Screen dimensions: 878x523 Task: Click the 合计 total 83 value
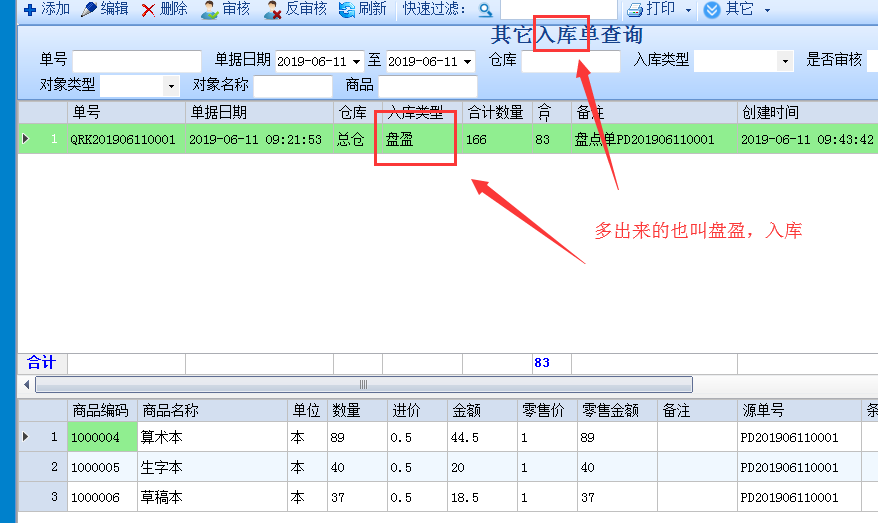pos(541,363)
